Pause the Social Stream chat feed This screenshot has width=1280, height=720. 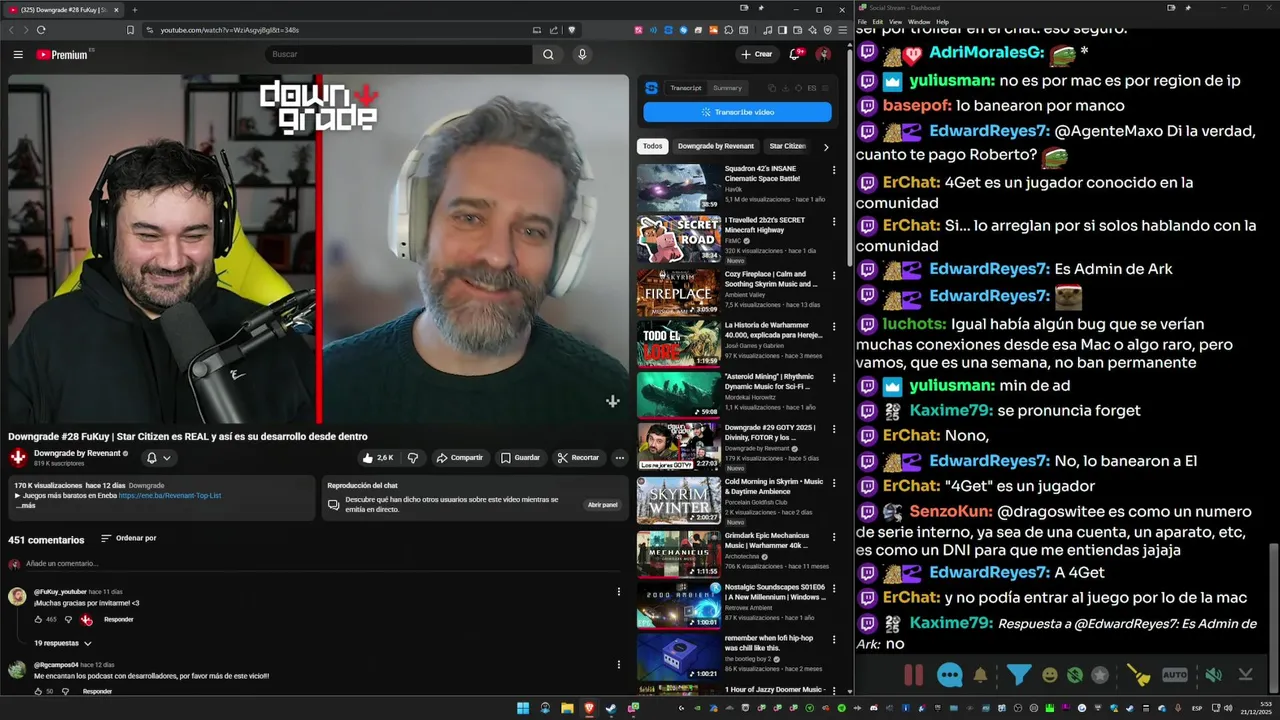click(x=913, y=675)
